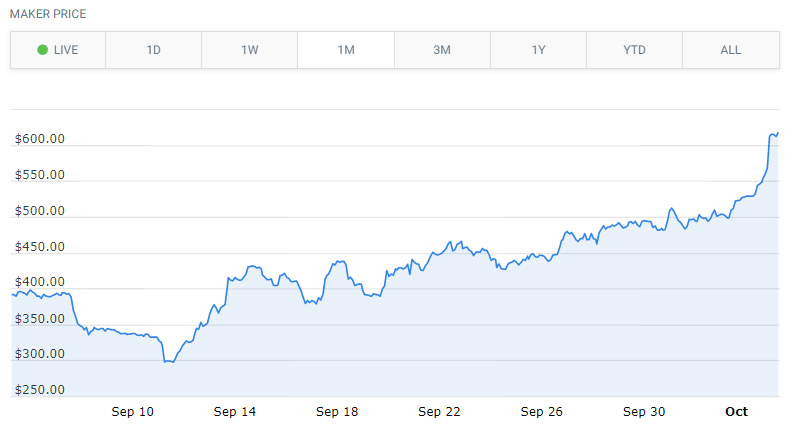
Task: Switch chart to 1Y range
Action: [538, 50]
